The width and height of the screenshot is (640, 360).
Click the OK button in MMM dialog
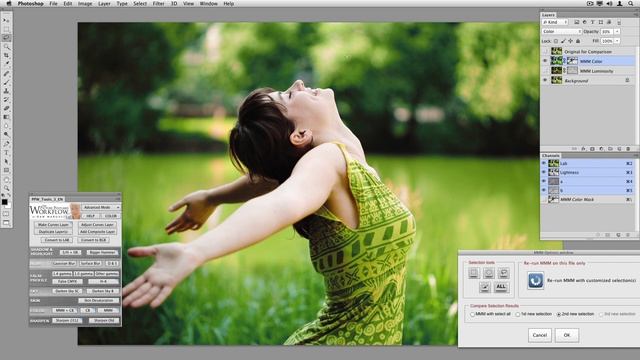[x=567, y=335]
